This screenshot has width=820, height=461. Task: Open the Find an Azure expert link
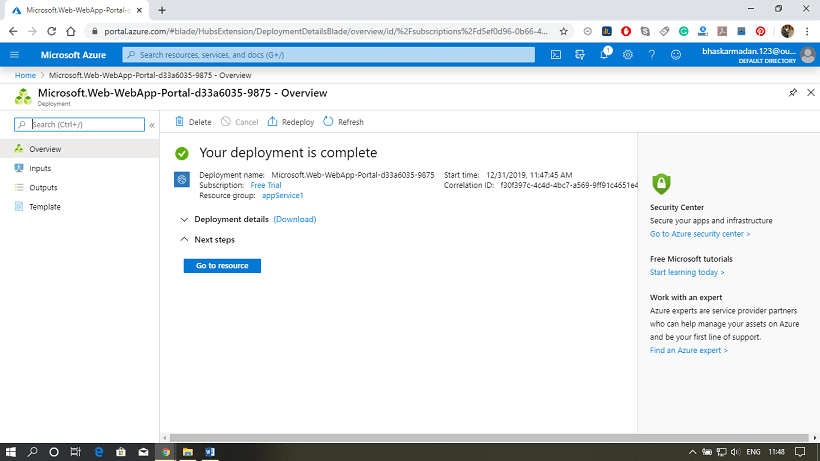click(x=689, y=350)
